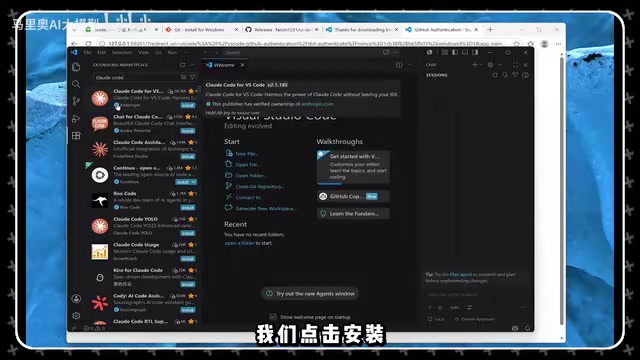640x360 pixels.
Task: Open the browser tab list chevron
Action: coord(74,30)
